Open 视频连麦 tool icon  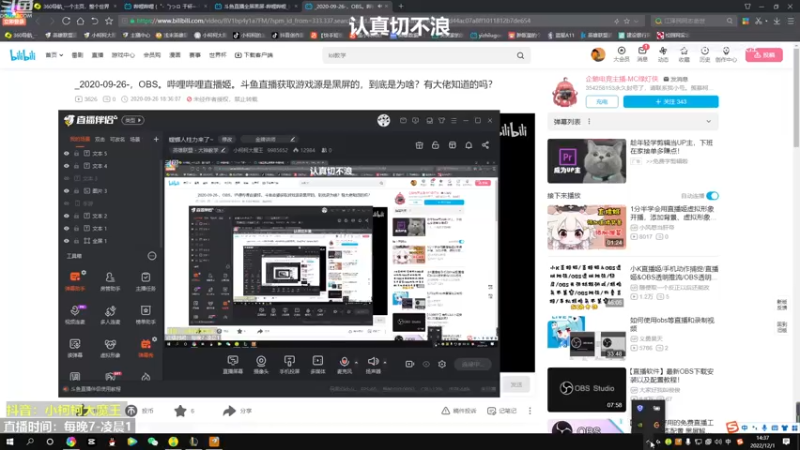(x=75, y=314)
